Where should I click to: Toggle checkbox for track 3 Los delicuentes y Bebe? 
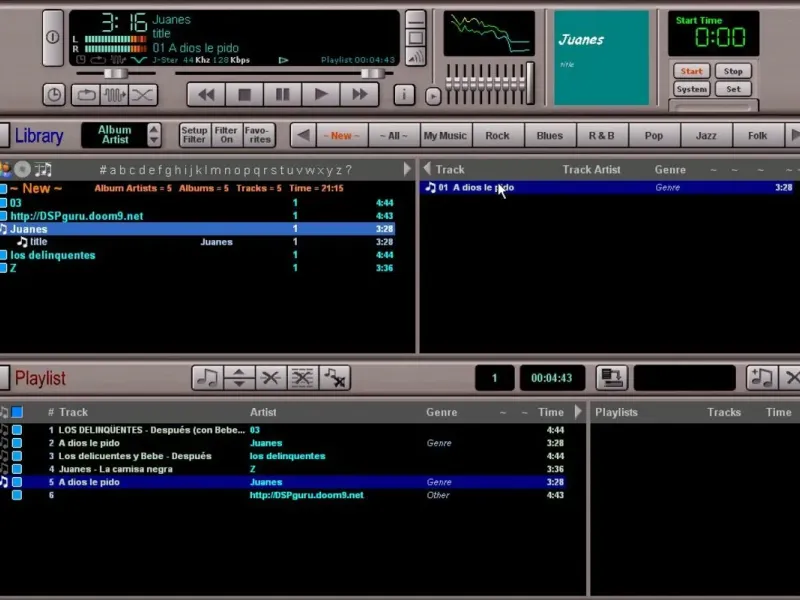17,456
